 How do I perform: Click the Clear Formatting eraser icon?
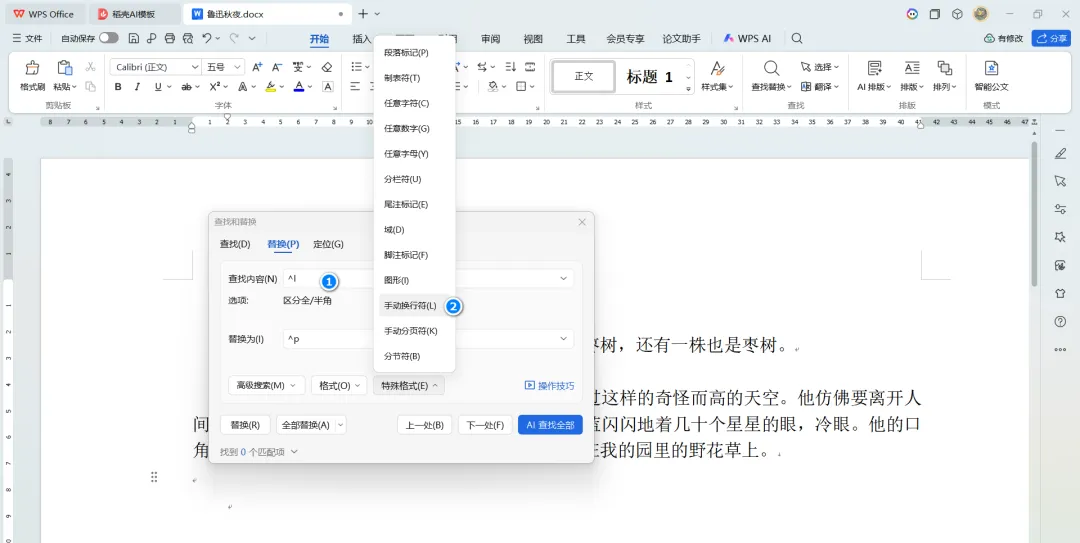(x=327, y=67)
